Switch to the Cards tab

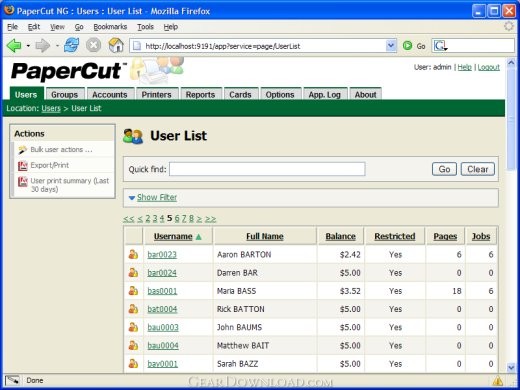pos(240,94)
